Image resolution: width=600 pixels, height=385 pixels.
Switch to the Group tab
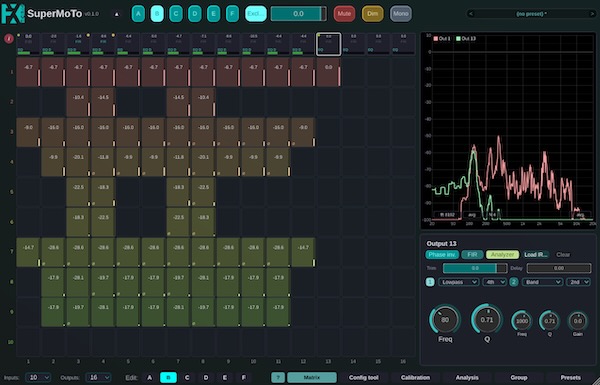pos(518,377)
